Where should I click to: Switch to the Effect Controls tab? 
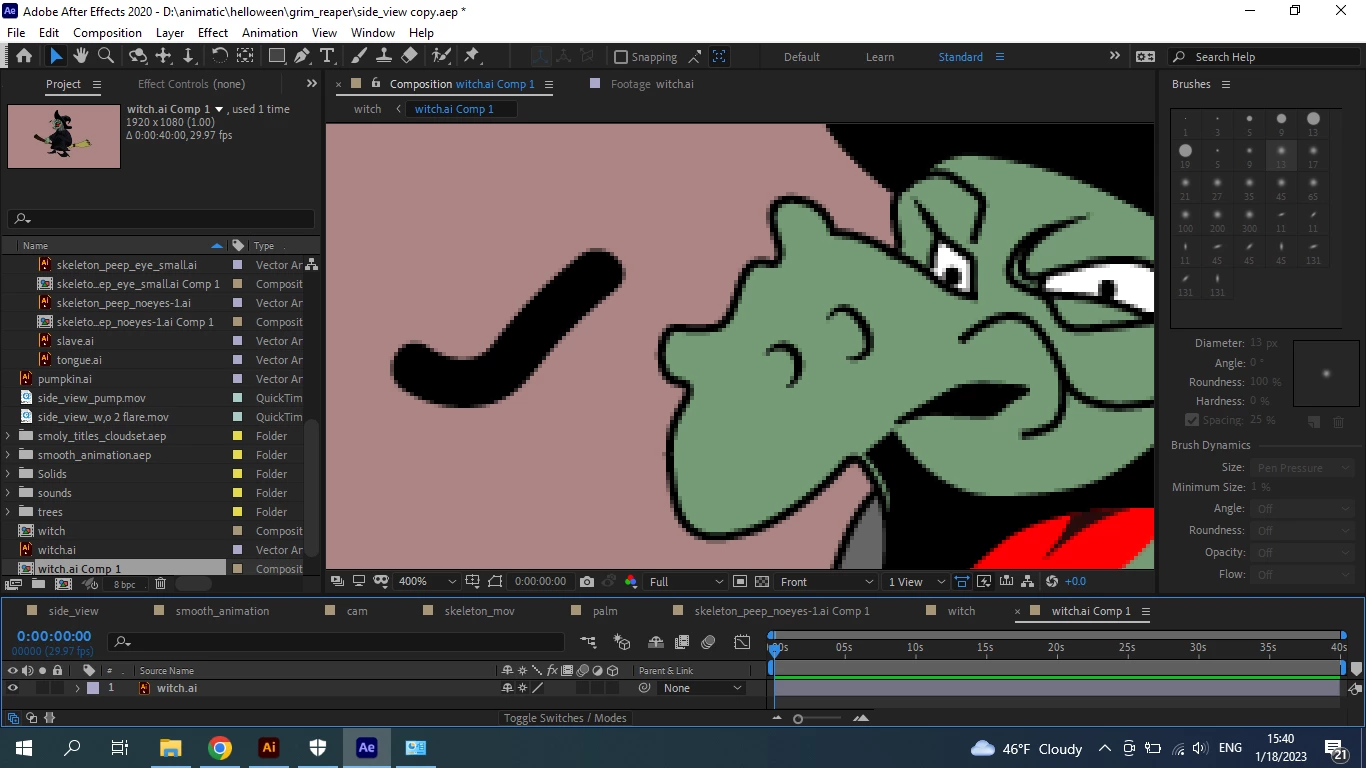click(x=191, y=84)
